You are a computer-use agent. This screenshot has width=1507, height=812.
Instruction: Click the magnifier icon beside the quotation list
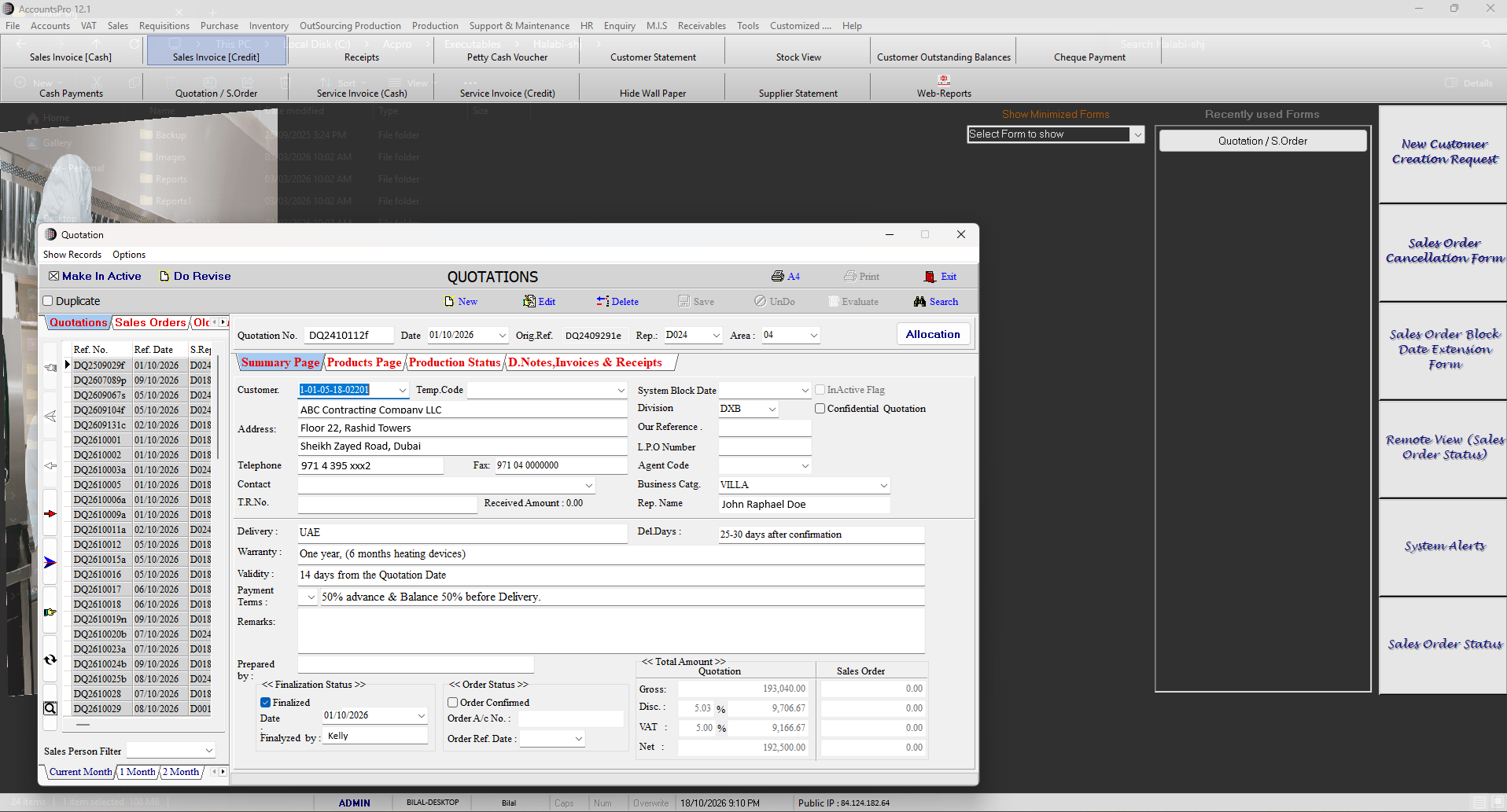[x=50, y=708]
